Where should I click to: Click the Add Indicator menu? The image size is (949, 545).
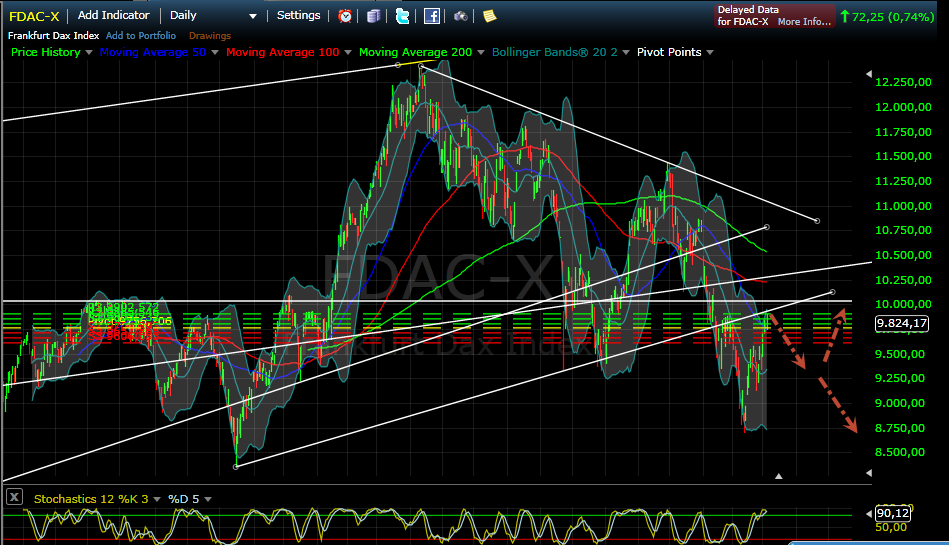click(114, 15)
